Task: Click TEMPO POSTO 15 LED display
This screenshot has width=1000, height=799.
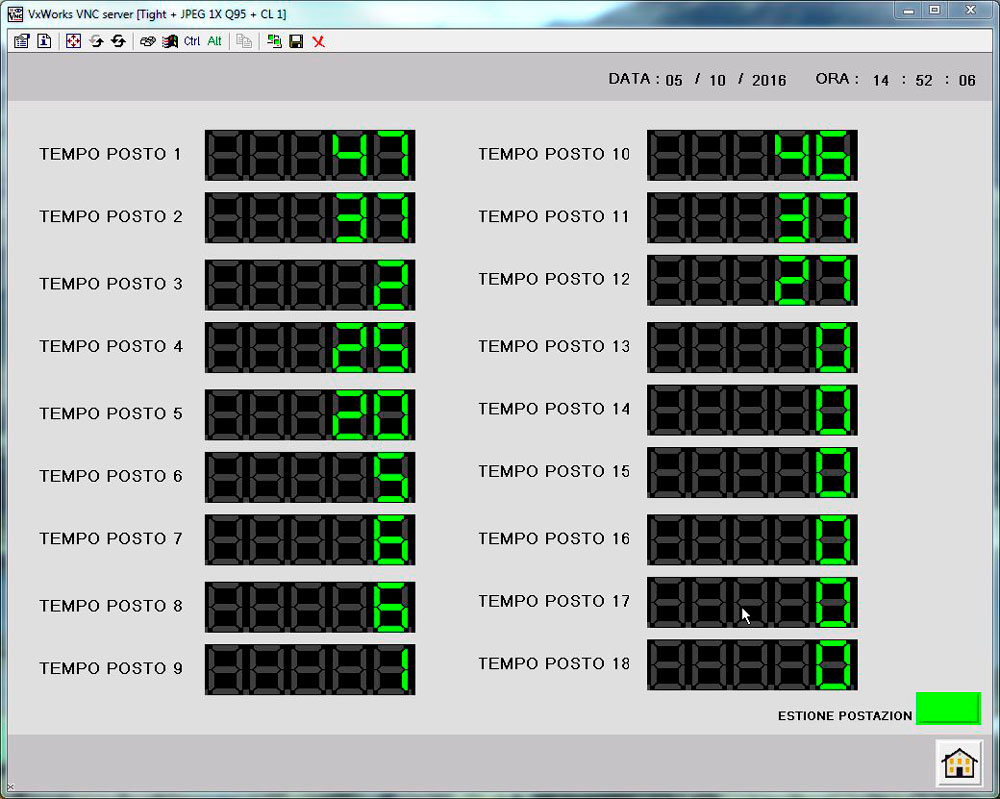Action: [753, 472]
